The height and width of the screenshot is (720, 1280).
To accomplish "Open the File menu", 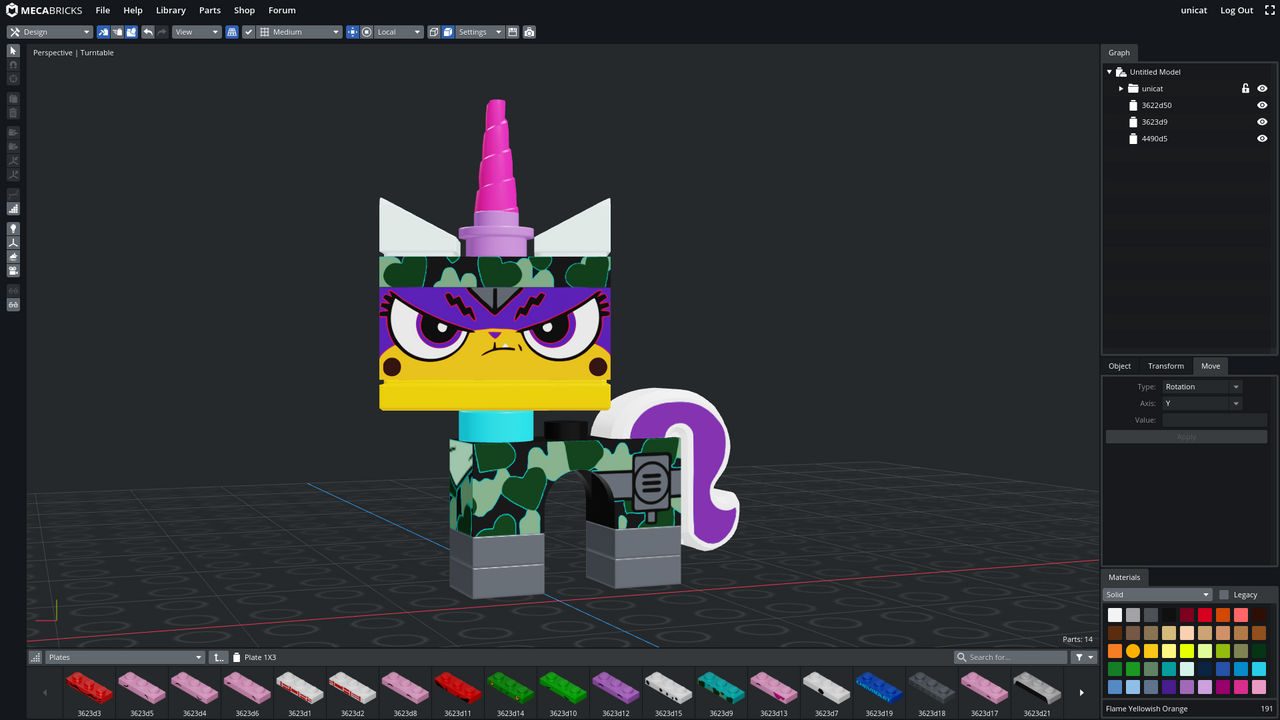I will pyautogui.click(x=103, y=10).
